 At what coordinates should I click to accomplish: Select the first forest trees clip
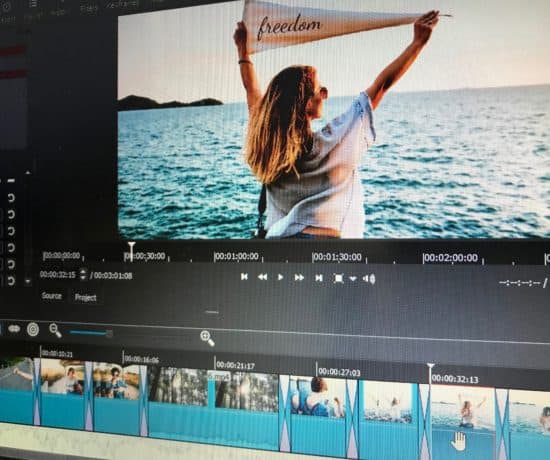click(x=178, y=405)
